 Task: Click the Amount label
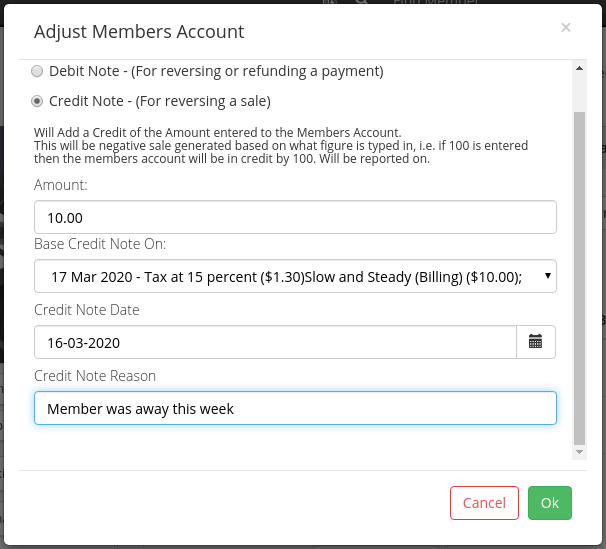tap(61, 185)
